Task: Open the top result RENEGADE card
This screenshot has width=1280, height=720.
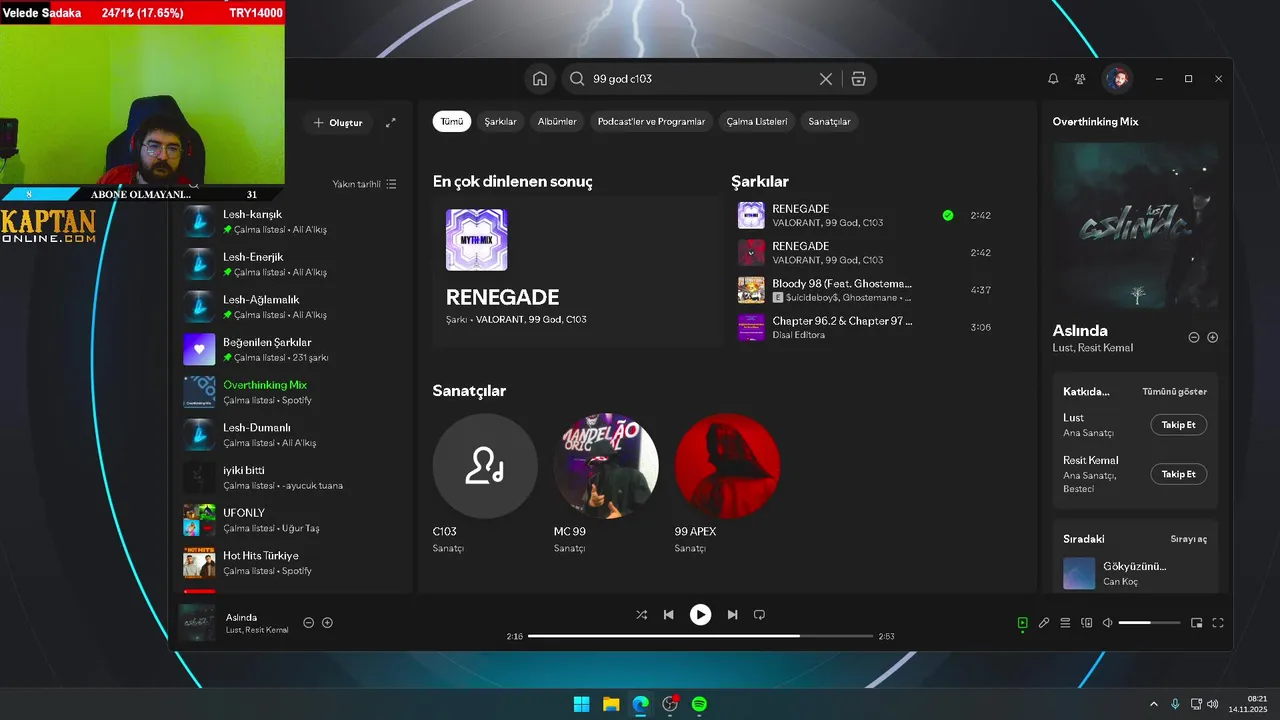Action: (577, 272)
